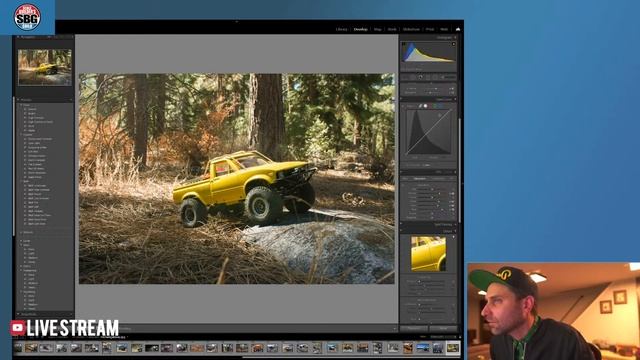Hide the Detail preview with its triangle
Screen dimensions: 640x360
click(453, 237)
